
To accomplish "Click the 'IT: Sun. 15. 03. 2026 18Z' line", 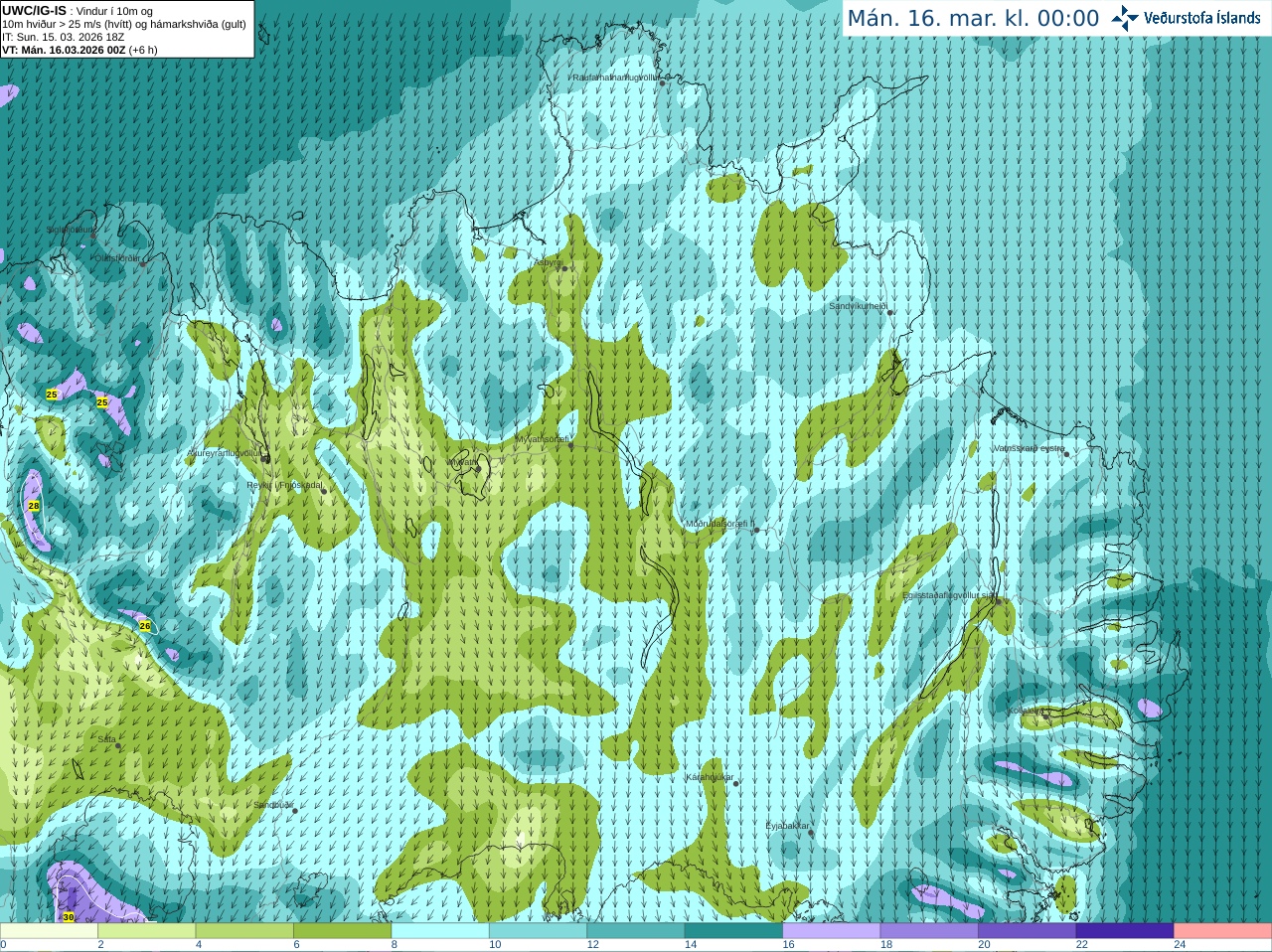I will (63, 37).
